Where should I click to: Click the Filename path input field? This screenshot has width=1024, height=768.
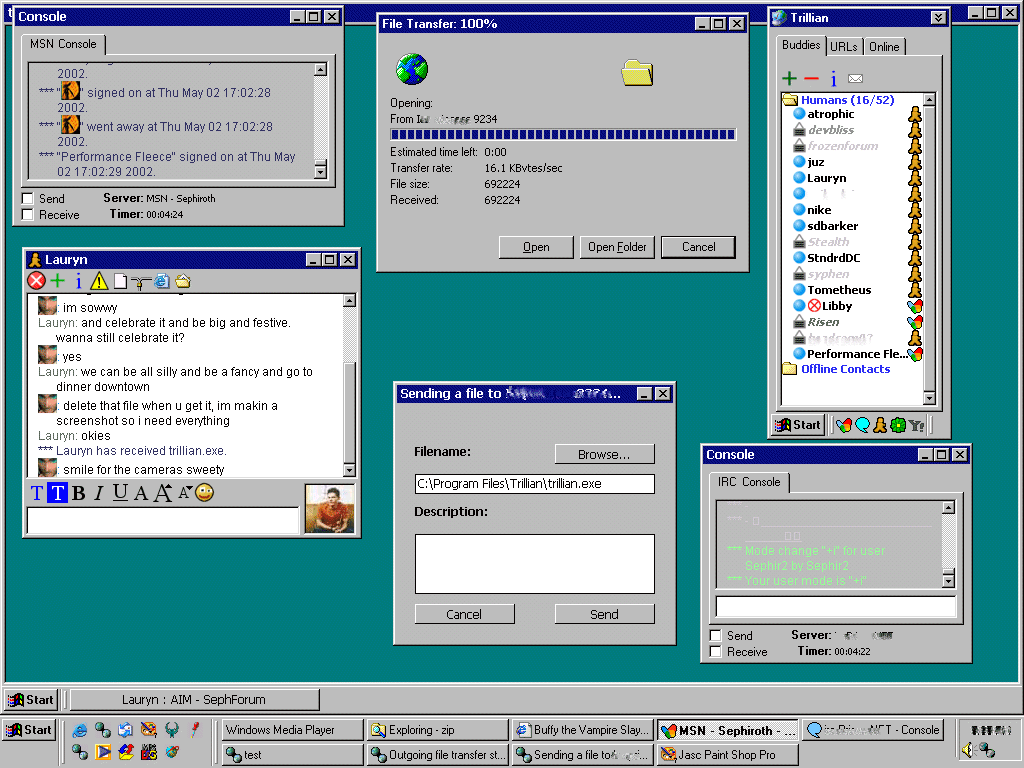pos(535,484)
